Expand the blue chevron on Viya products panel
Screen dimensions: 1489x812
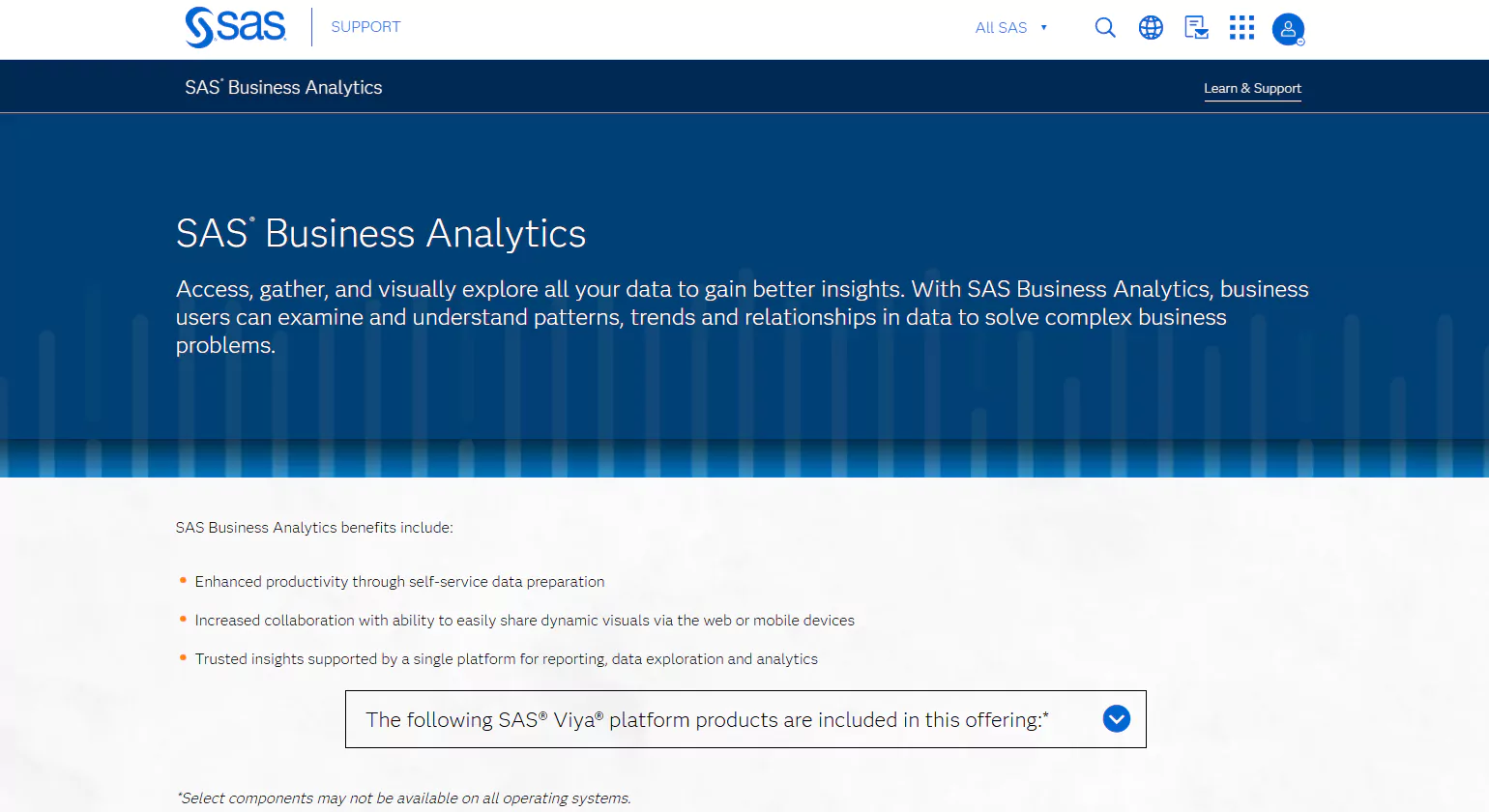click(x=1116, y=719)
